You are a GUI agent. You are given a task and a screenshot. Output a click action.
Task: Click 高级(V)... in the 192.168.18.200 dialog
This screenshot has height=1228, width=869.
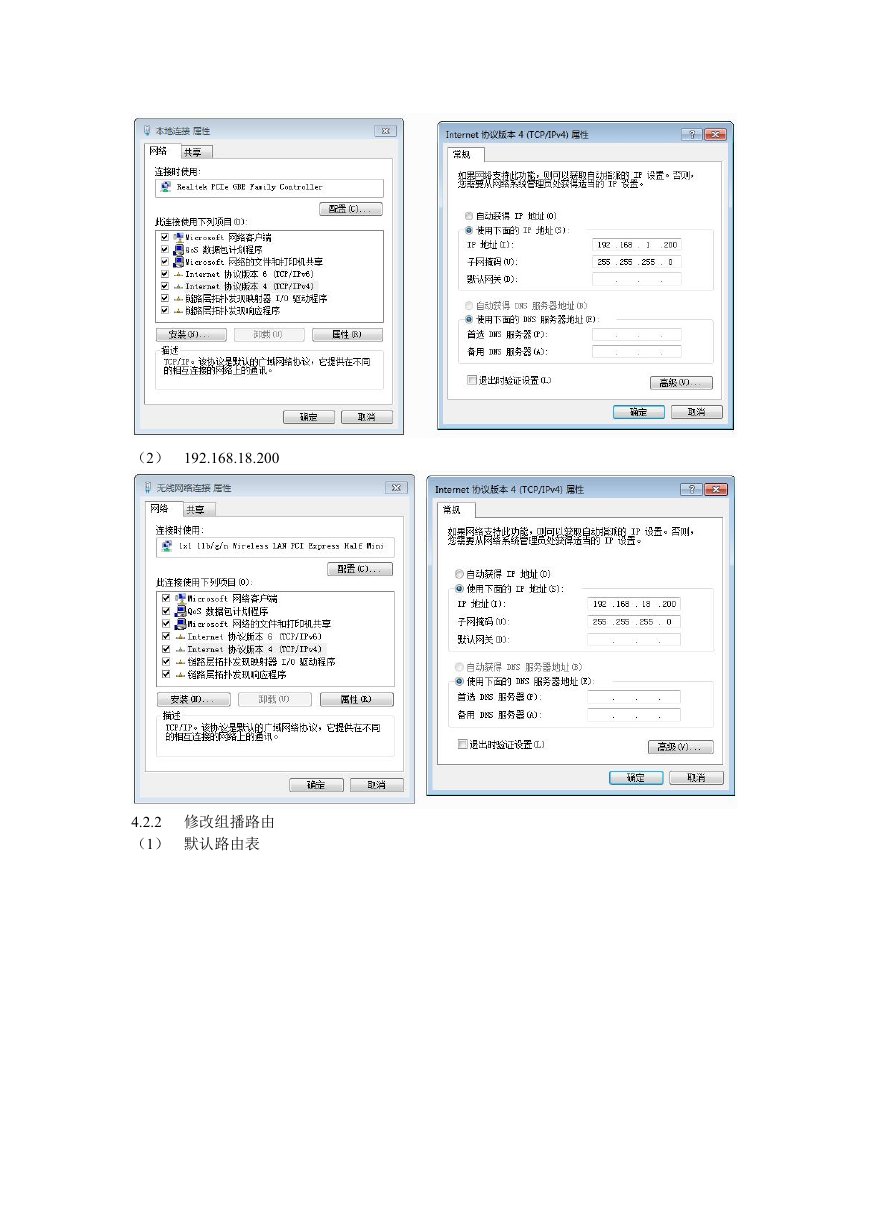(681, 747)
